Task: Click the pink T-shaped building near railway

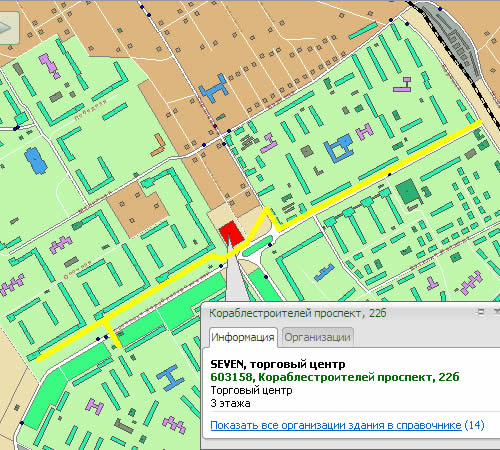Action: coord(403,85)
